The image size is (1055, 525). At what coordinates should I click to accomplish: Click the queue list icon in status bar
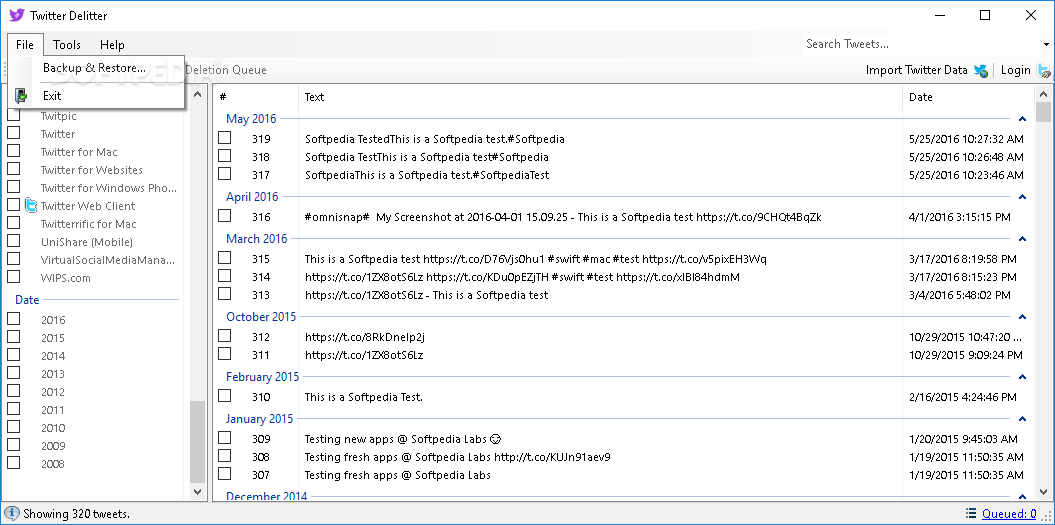click(x=971, y=514)
